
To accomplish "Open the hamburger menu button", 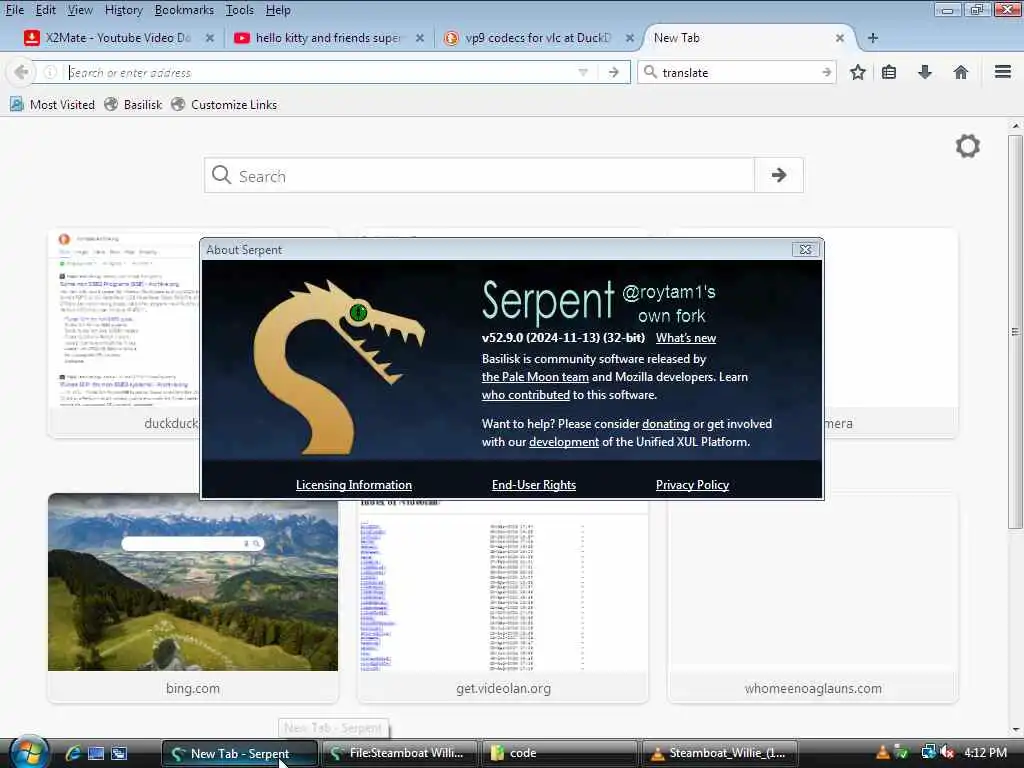I will 1003,72.
